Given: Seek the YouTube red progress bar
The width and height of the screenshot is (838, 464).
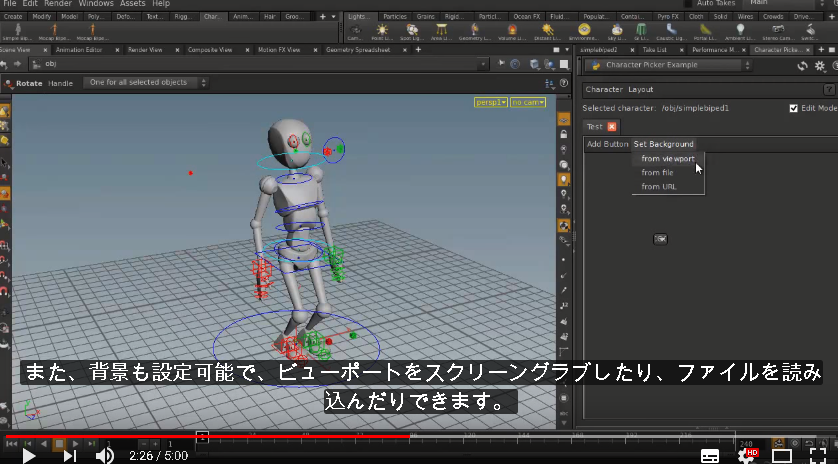Looking at the screenshot, I should point(207,437).
